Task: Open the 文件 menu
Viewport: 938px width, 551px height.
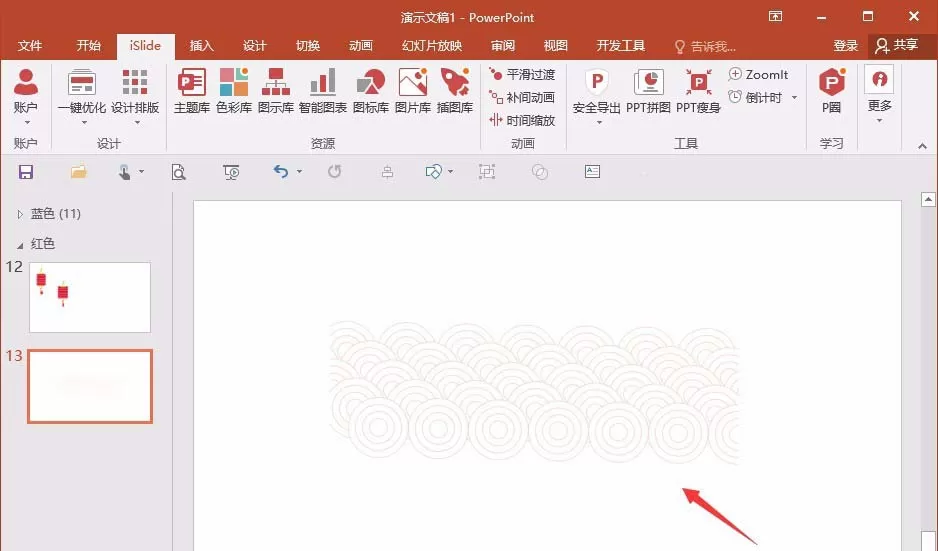Action: tap(30, 45)
